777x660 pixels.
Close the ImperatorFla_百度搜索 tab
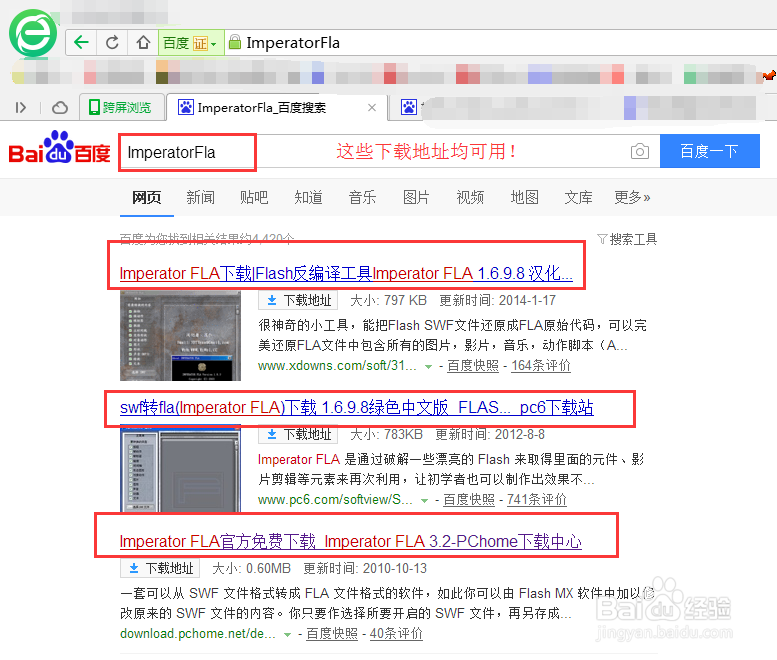pos(372,108)
